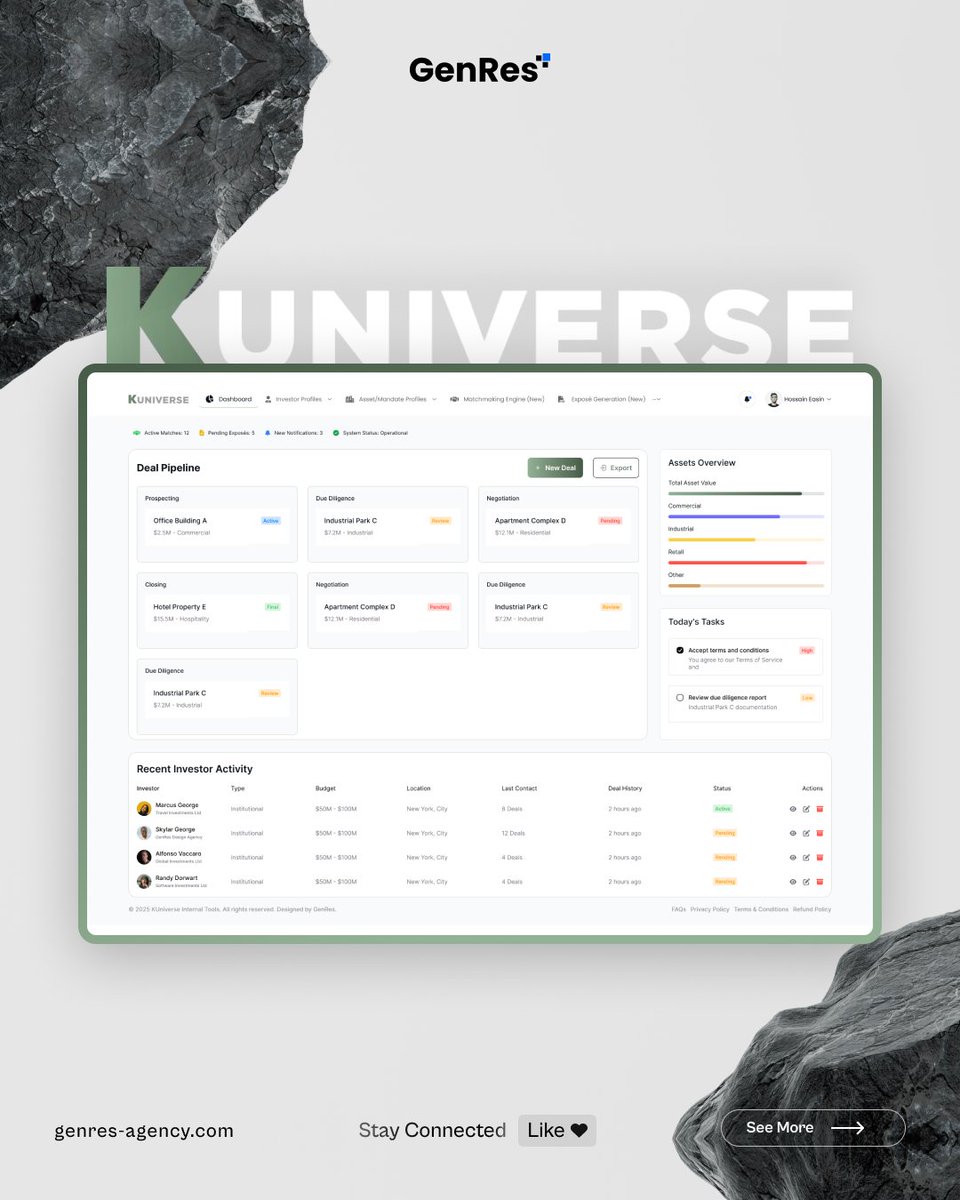Click Alfonso Vaccaro's avatar

144,857
